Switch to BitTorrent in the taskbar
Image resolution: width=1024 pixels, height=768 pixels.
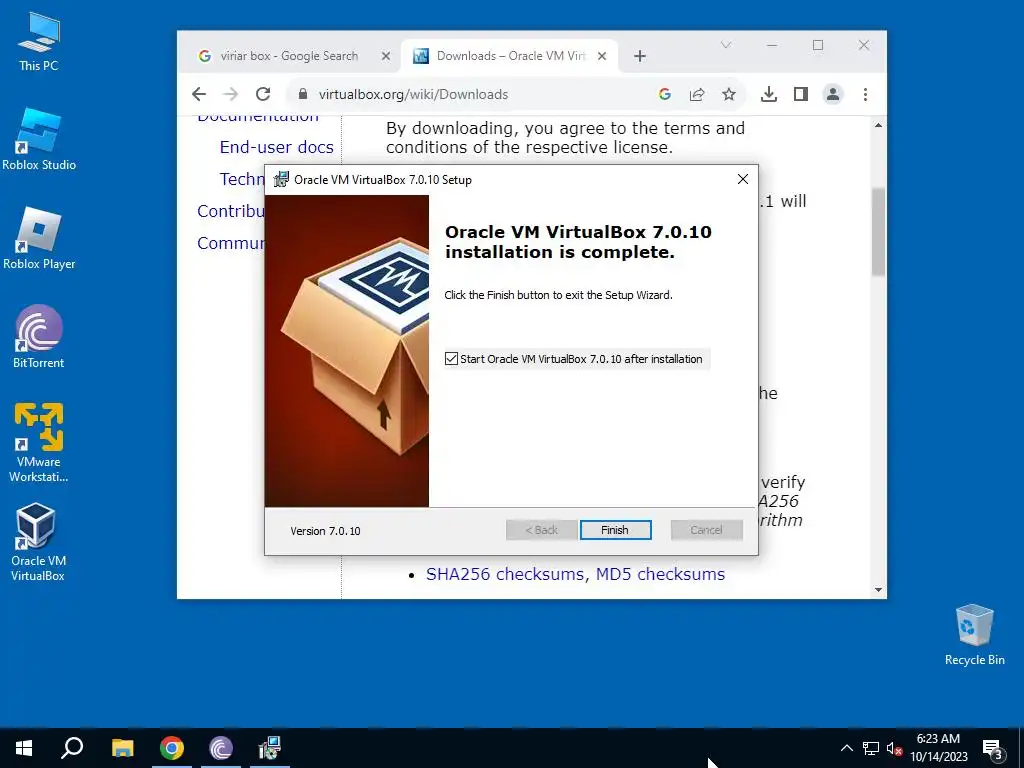(x=221, y=748)
